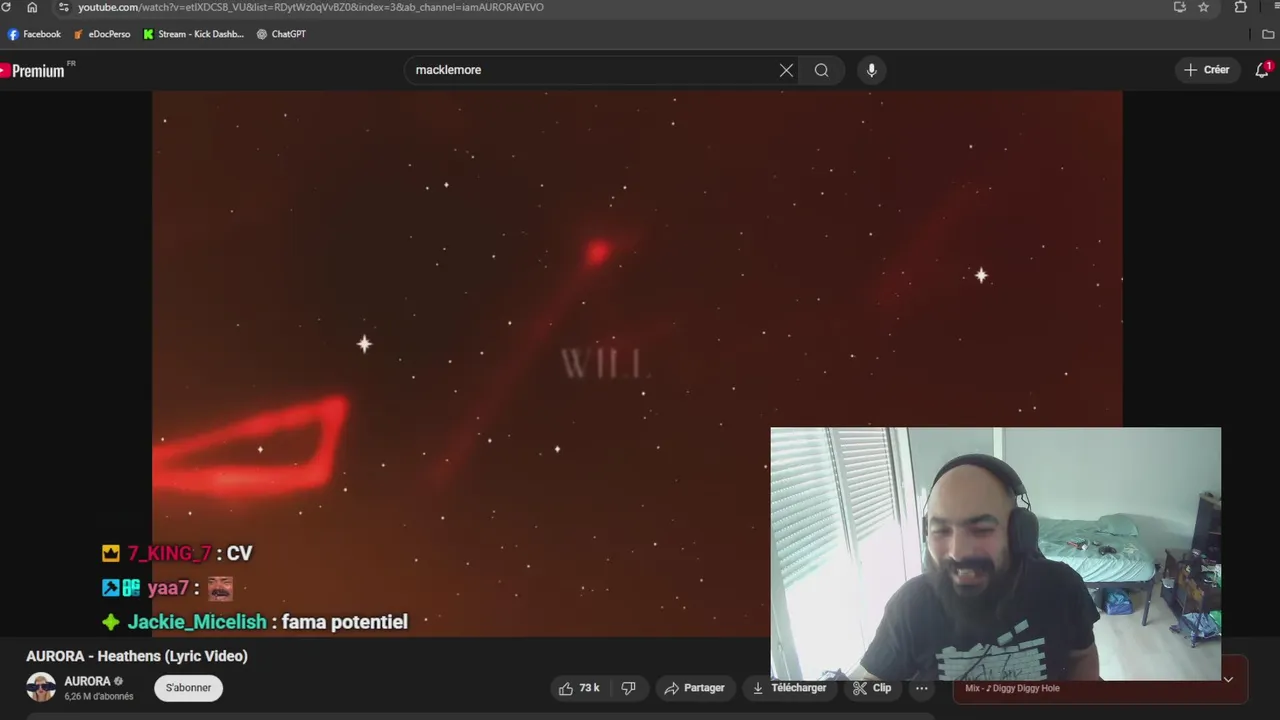The image size is (1280, 720).
Task: Install app icon in the address bar
Action: [x=1180, y=7]
